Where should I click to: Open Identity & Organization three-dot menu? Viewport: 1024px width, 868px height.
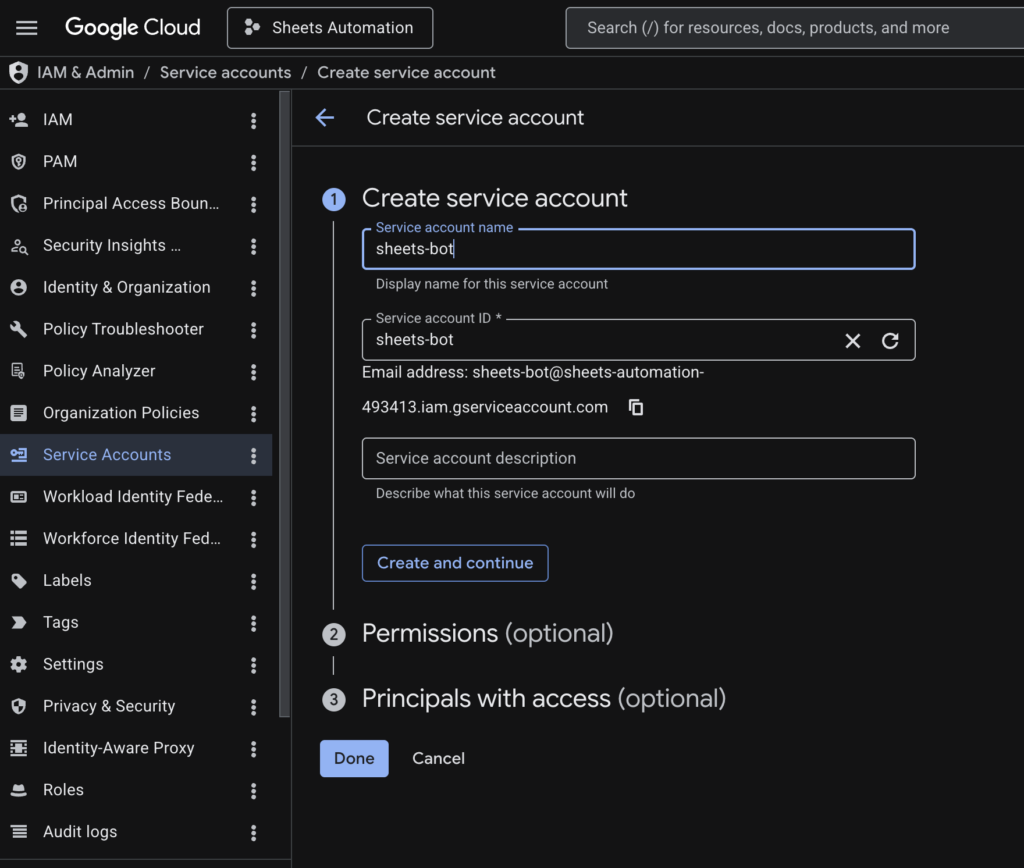click(x=253, y=288)
